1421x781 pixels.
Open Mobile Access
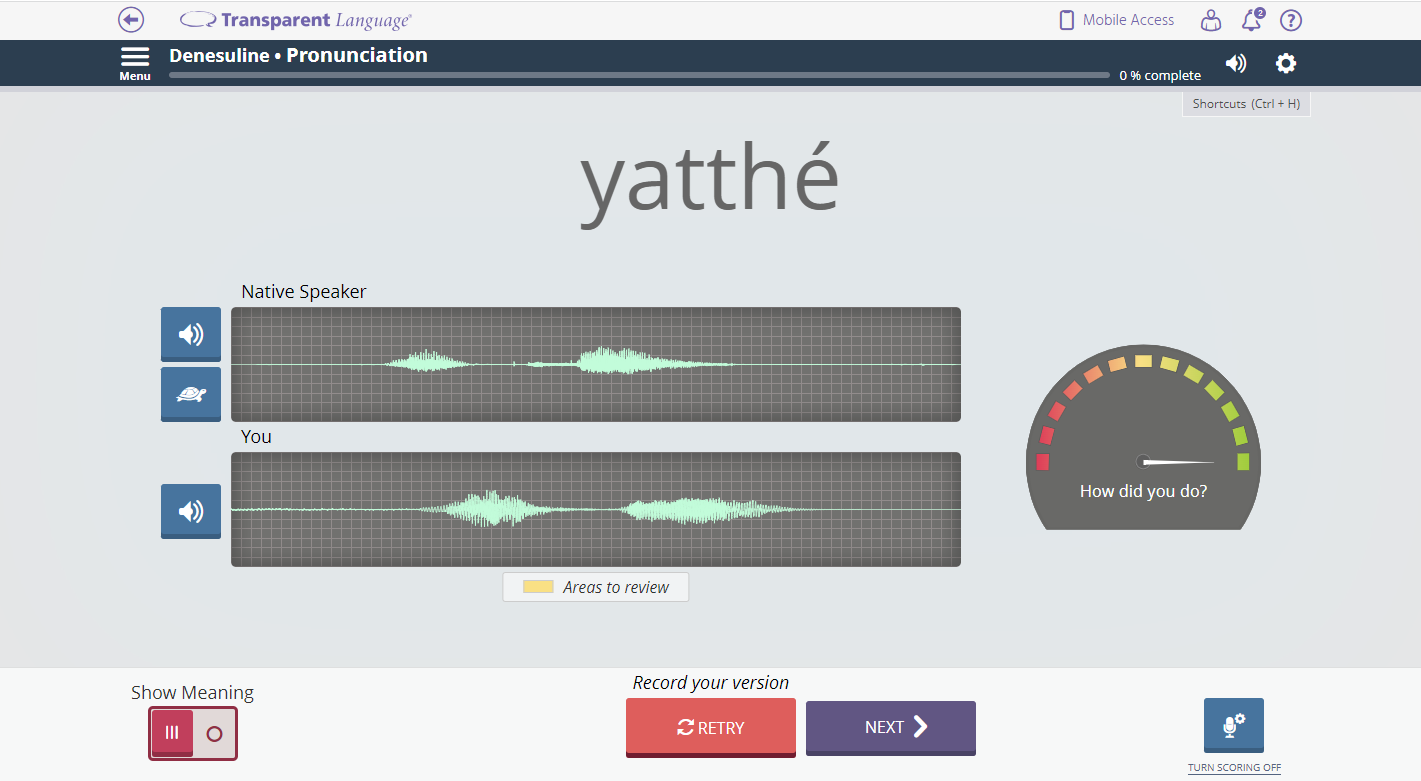[x=1116, y=20]
